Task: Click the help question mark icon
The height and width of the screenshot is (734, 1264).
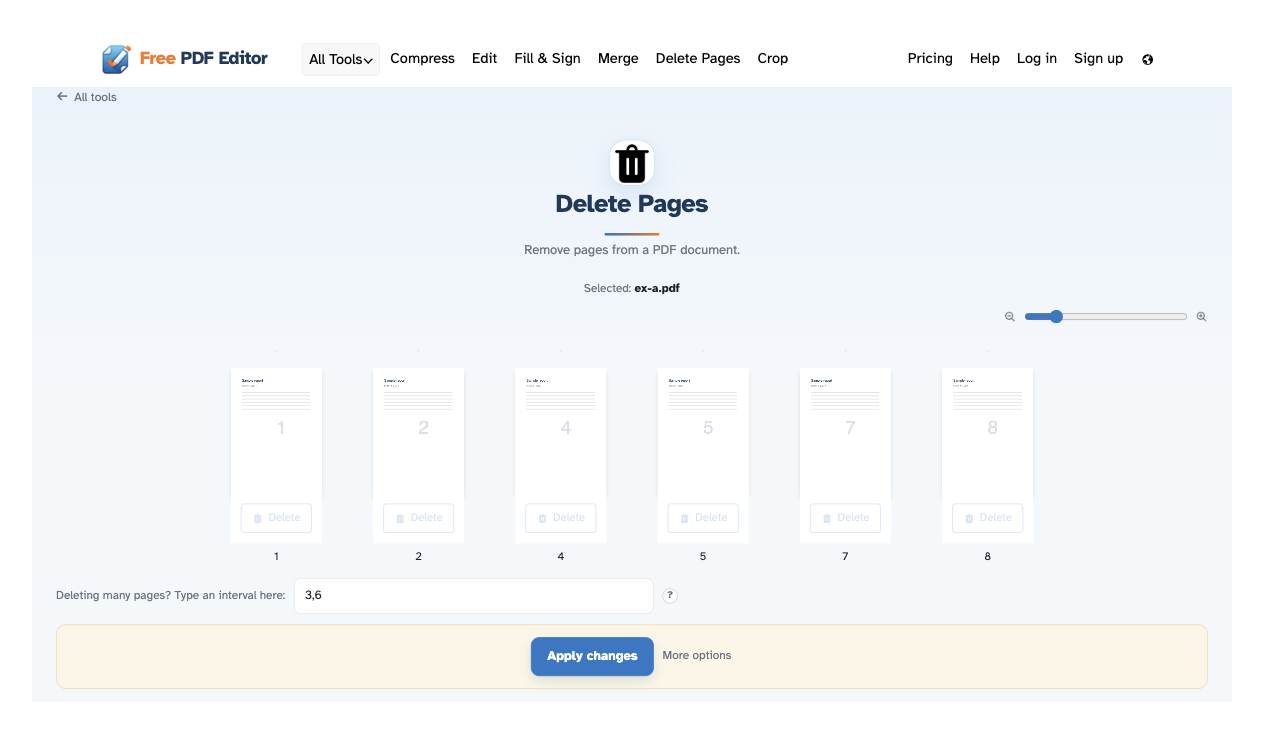Action: point(670,596)
